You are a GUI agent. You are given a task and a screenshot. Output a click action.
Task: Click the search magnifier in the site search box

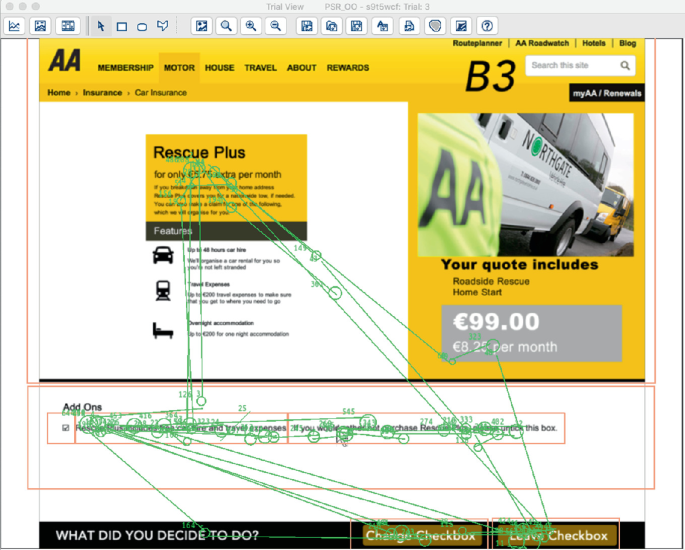(x=625, y=66)
